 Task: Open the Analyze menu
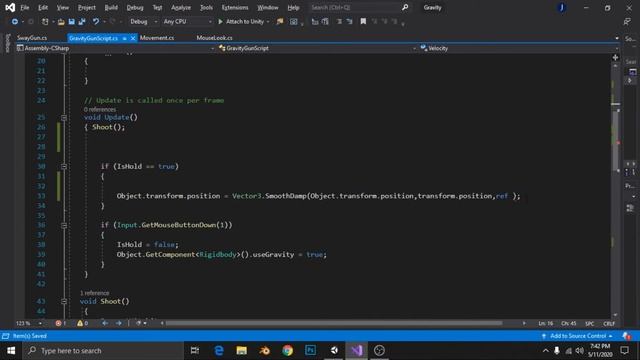coord(181,7)
